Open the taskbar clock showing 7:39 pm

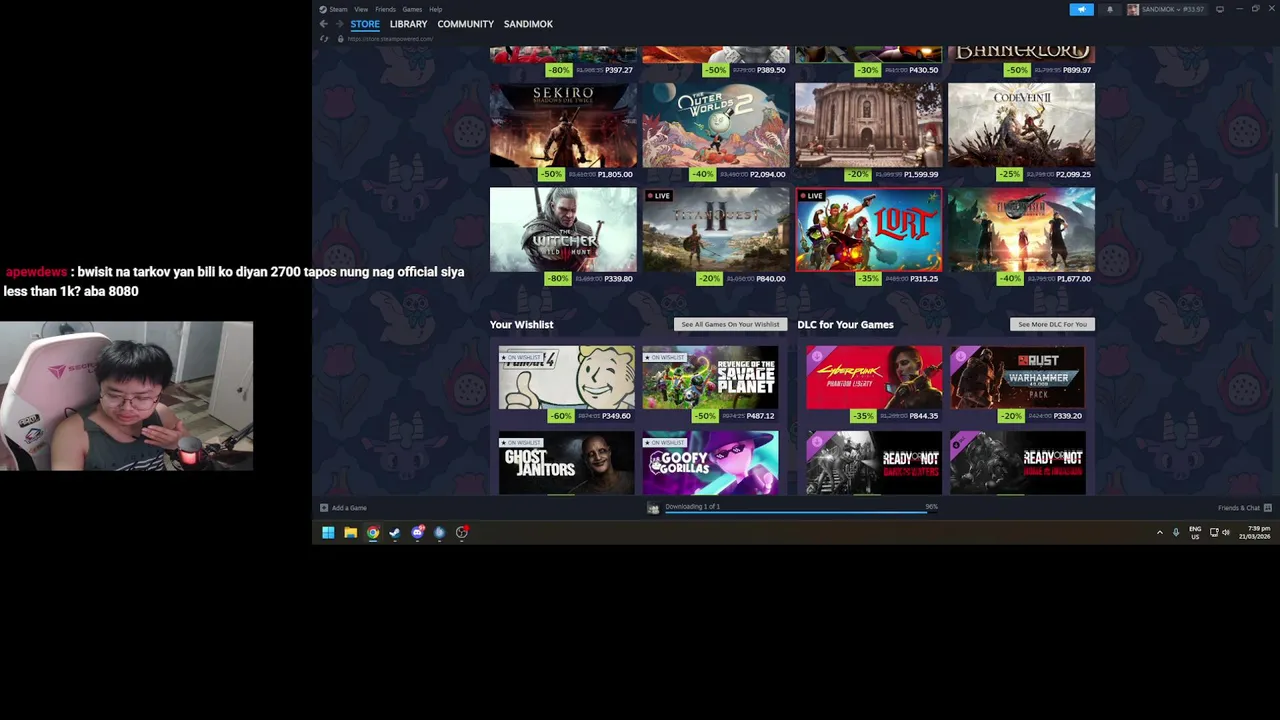(1256, 532)
